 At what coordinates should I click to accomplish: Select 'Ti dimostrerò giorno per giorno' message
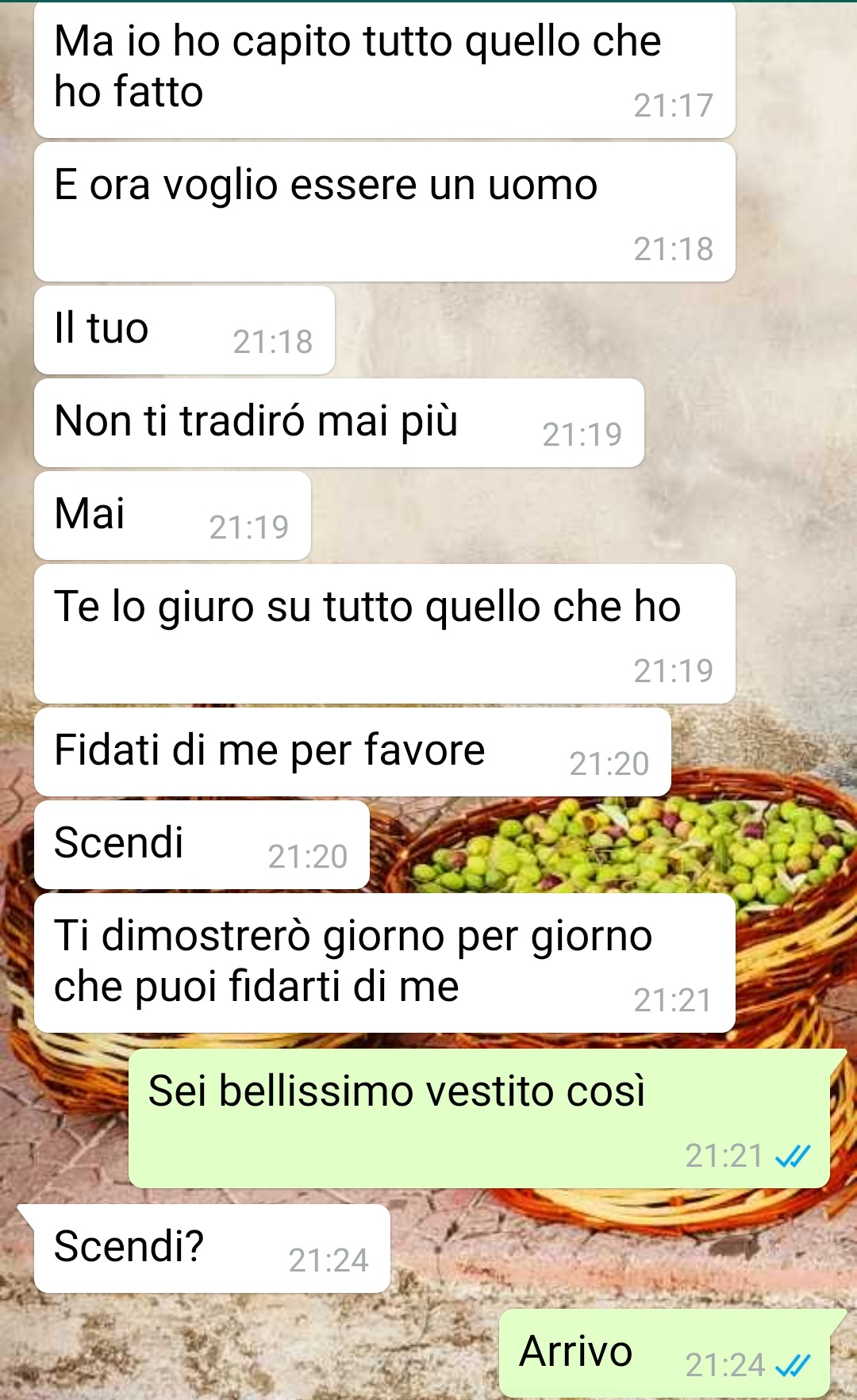tap(385, 963)
